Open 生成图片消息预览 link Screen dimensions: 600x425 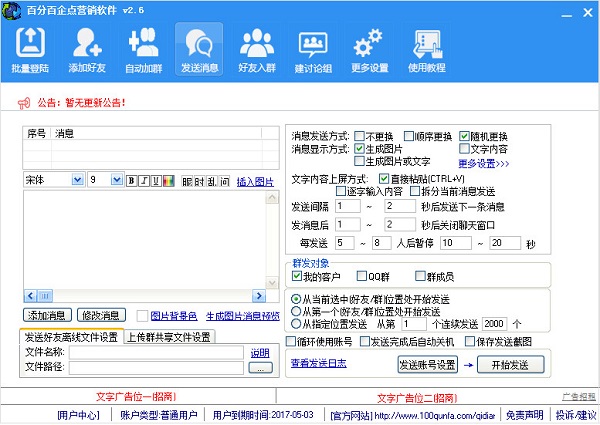243,316
